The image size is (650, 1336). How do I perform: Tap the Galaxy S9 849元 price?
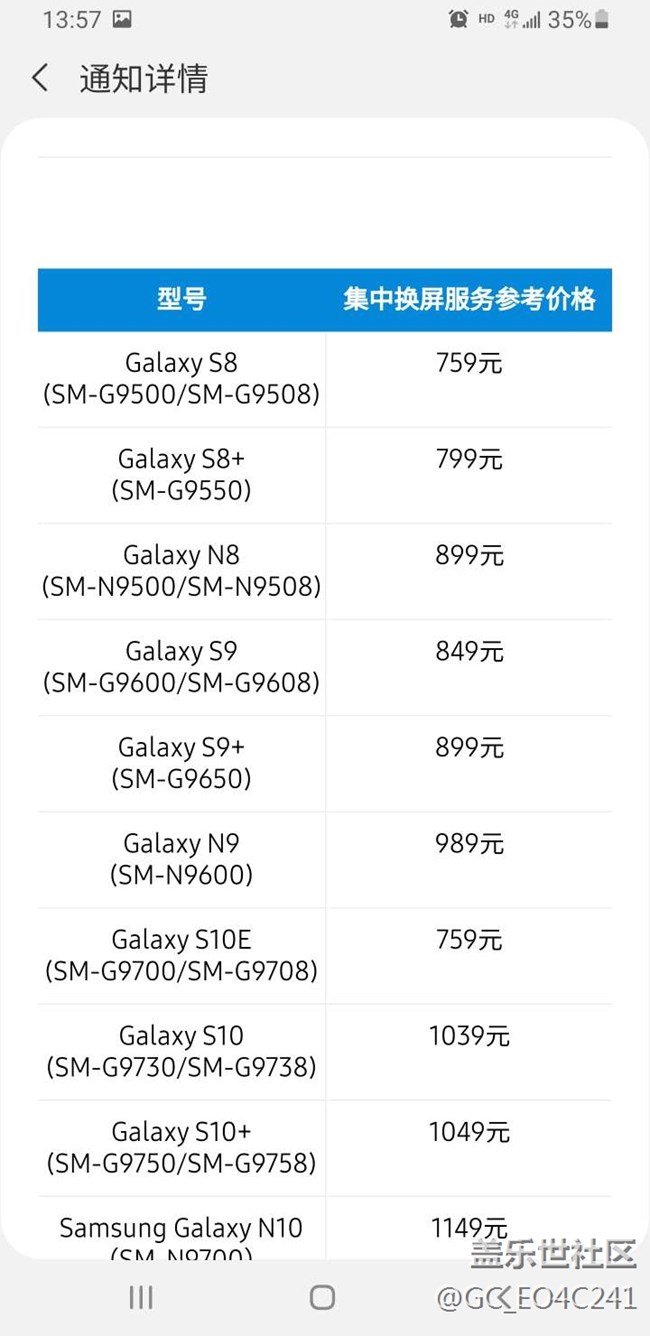pyautogui.click(x=469, y=652)
